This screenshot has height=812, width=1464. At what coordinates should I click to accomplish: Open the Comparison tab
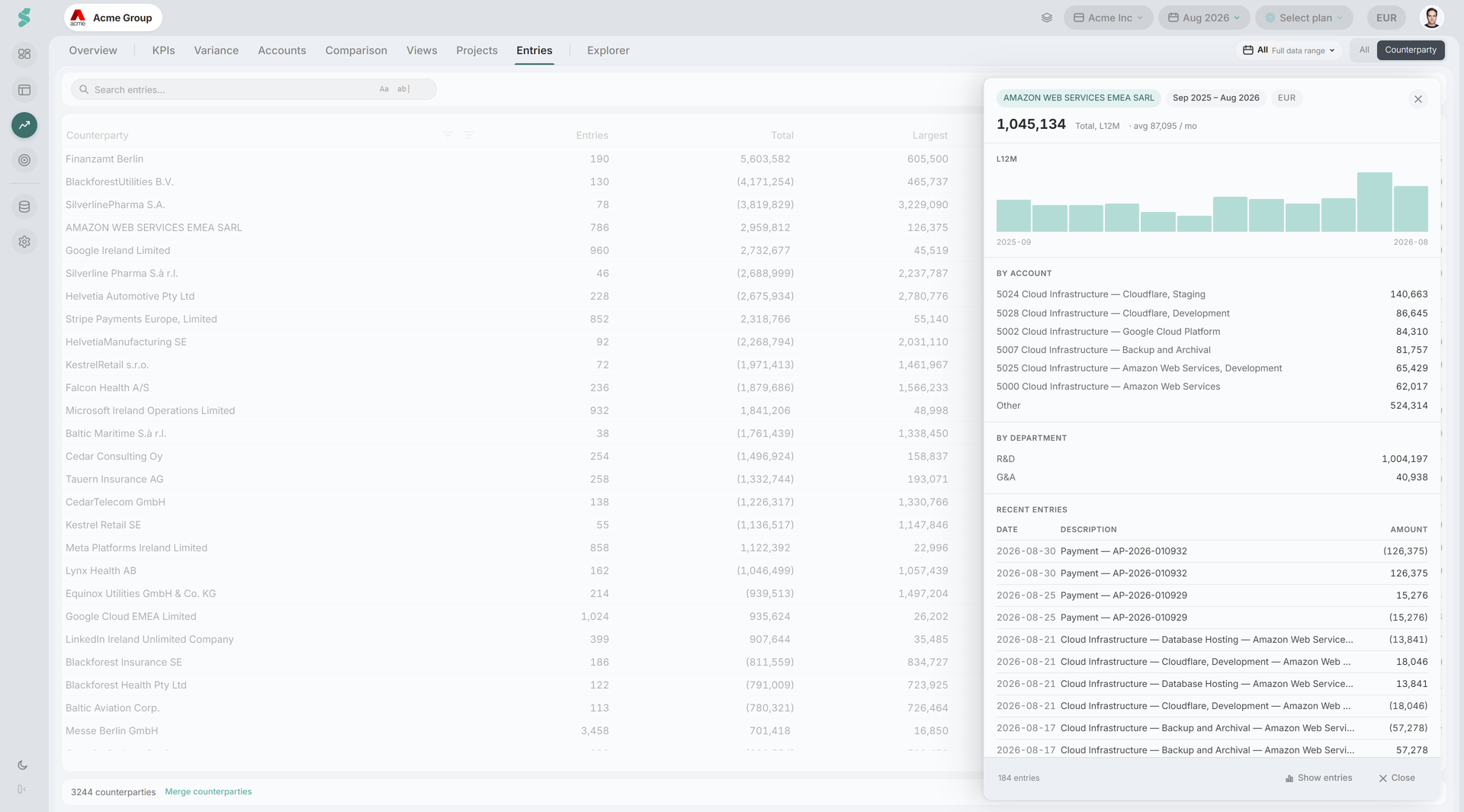pyautogui.click(x=356, y=50)
